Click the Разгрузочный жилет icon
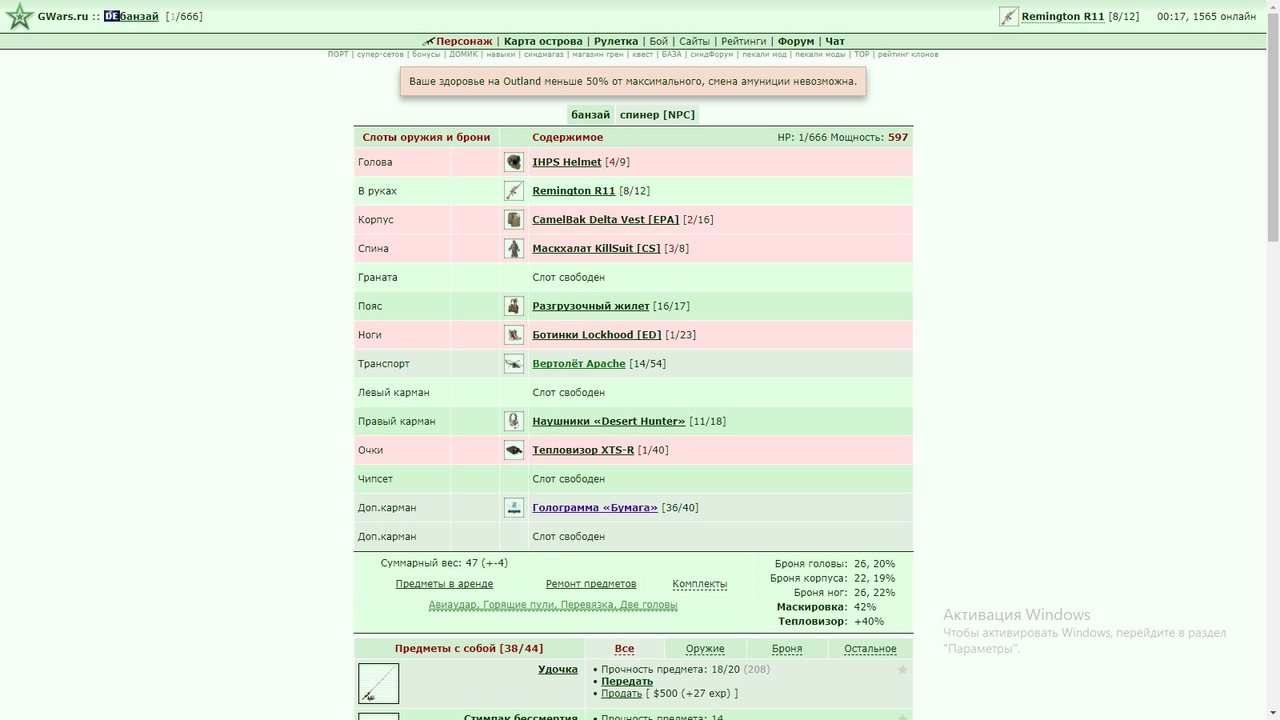The image size is (1280, 720). [514, 306]
